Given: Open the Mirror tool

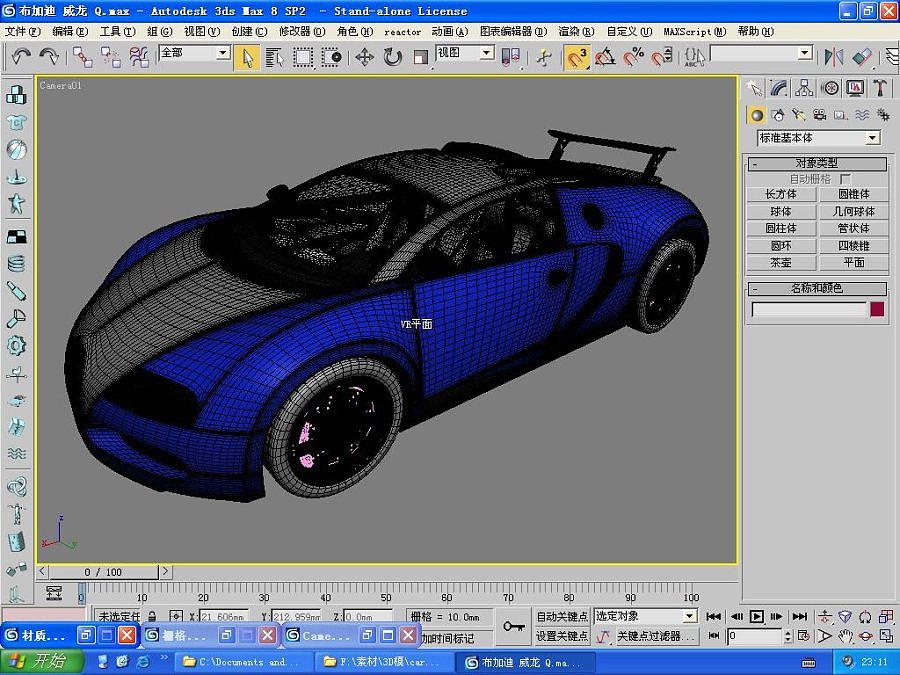Looking at the screenshot, I should click(x=833, y=57).
